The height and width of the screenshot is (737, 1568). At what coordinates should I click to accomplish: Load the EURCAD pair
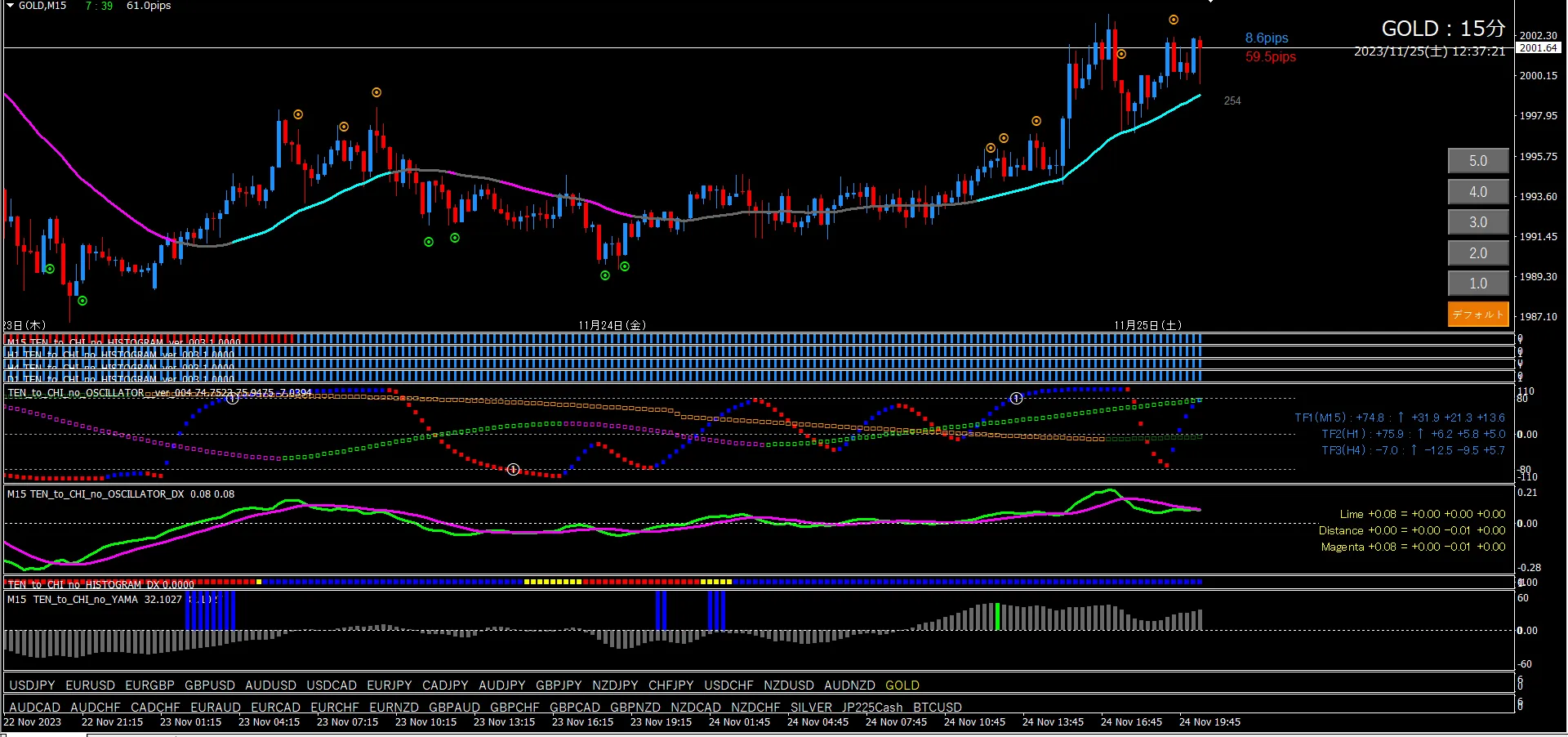coord(276,708)
